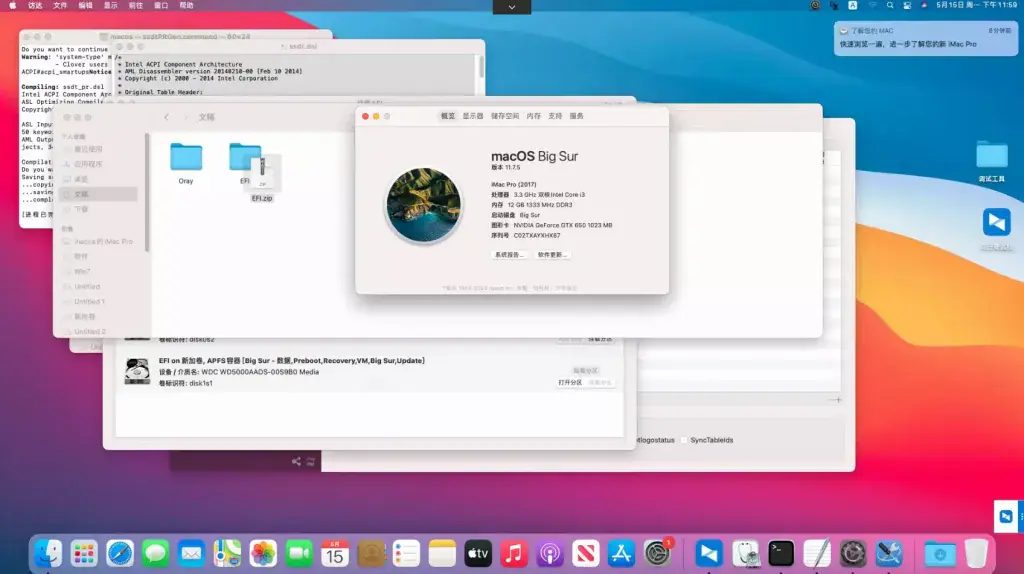This screenshot has height=574, width=1024.
Task: Open Control Center in the menu bar
Action: pos(907,5)
